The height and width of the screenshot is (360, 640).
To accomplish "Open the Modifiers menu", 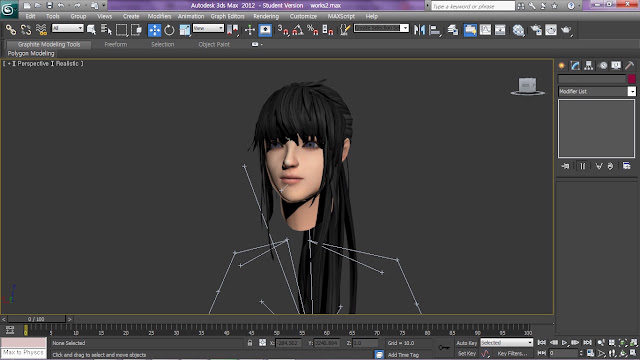I will pyautogui.click(x=160, y=16).
